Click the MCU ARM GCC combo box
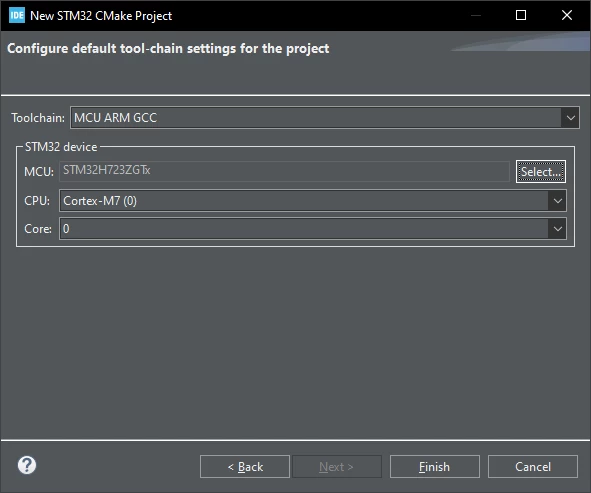The width and height of the screenshot is (591, 493). tap(325, 118)
